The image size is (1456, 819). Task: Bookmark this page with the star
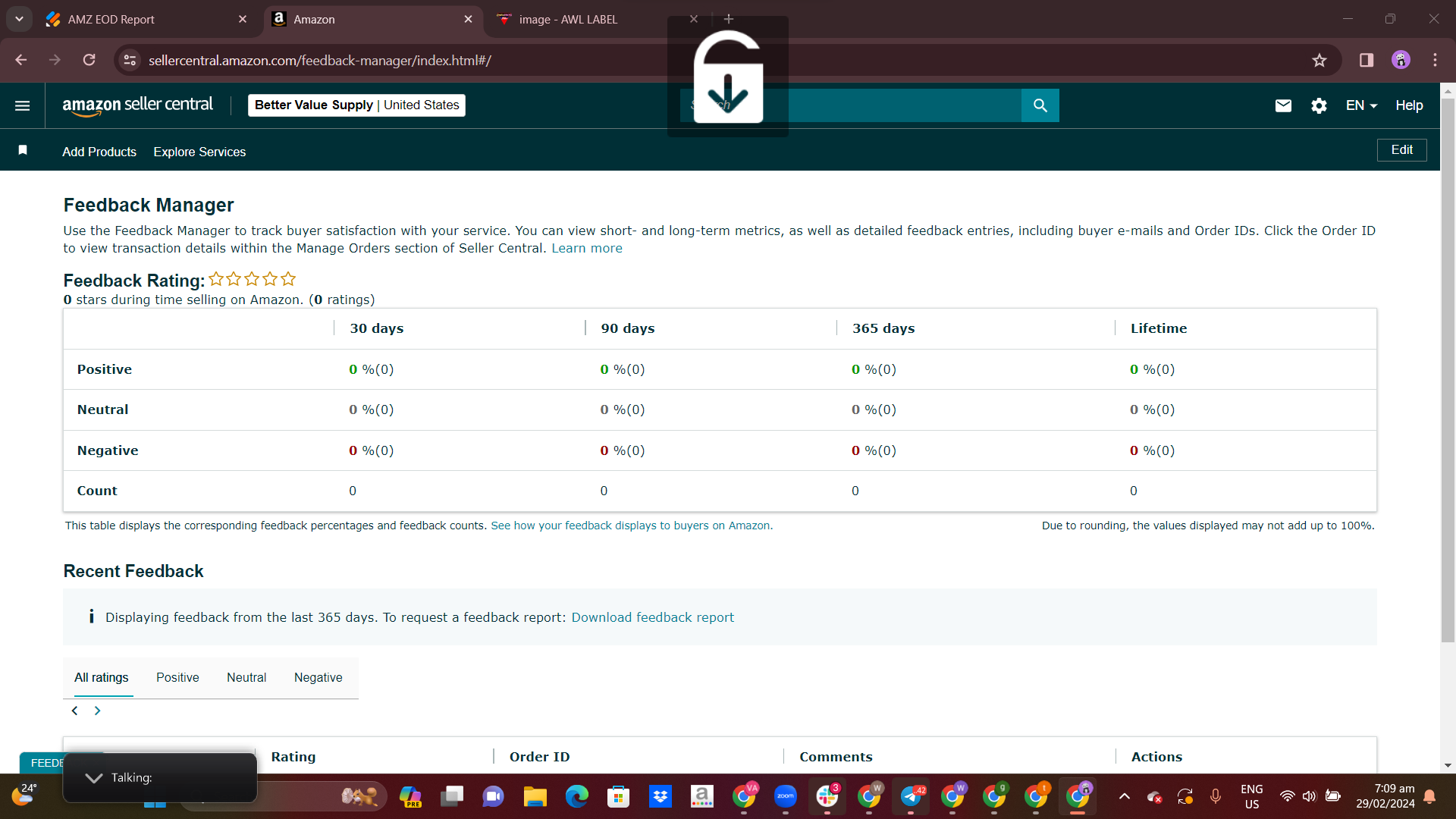pos(1319,60)
